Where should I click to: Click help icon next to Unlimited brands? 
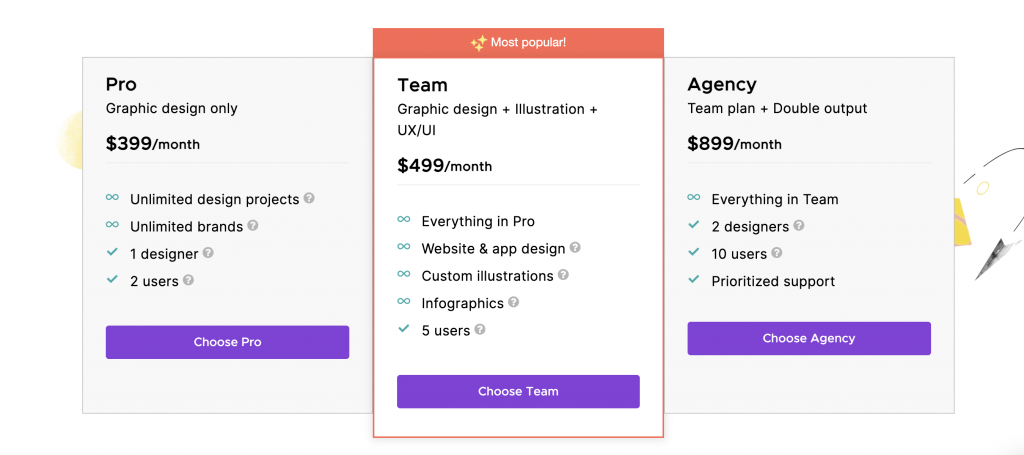(x=253, y=225)
